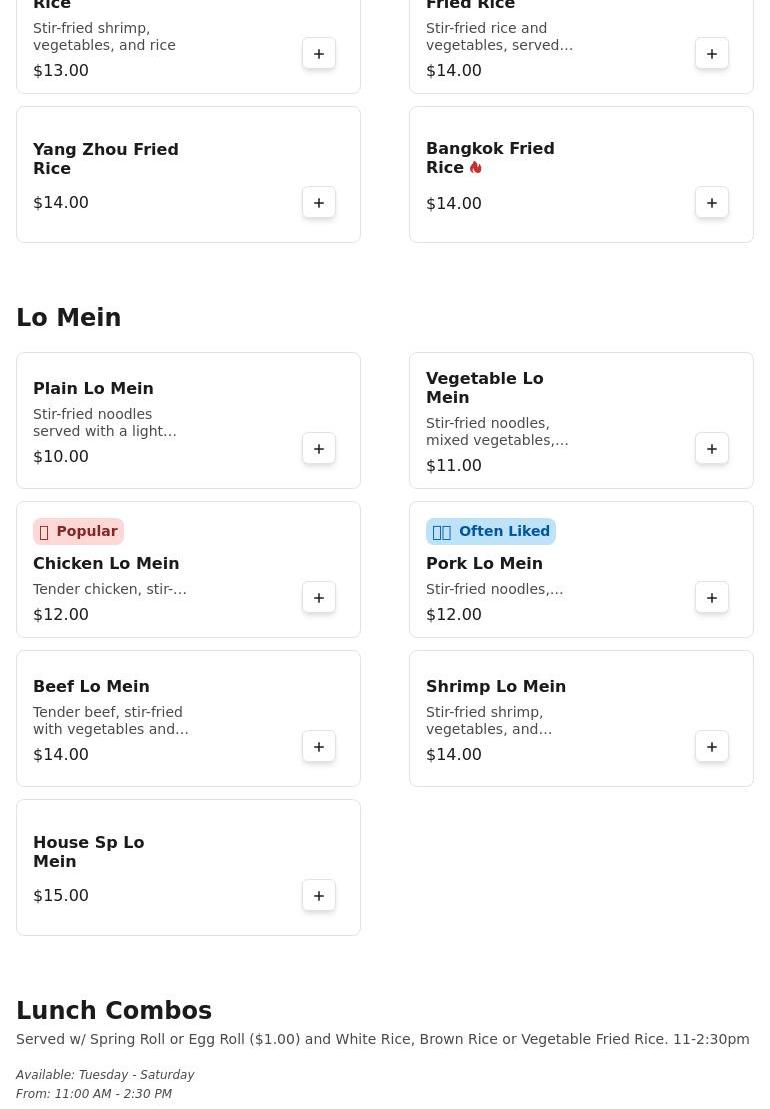Add Plain Lo Mein to order

point(319,449)
